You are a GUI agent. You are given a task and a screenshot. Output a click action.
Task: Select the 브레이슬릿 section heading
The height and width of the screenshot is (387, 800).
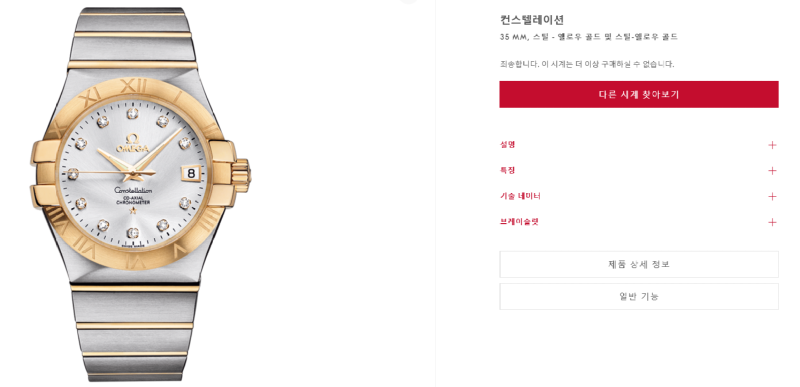[519, 222]
